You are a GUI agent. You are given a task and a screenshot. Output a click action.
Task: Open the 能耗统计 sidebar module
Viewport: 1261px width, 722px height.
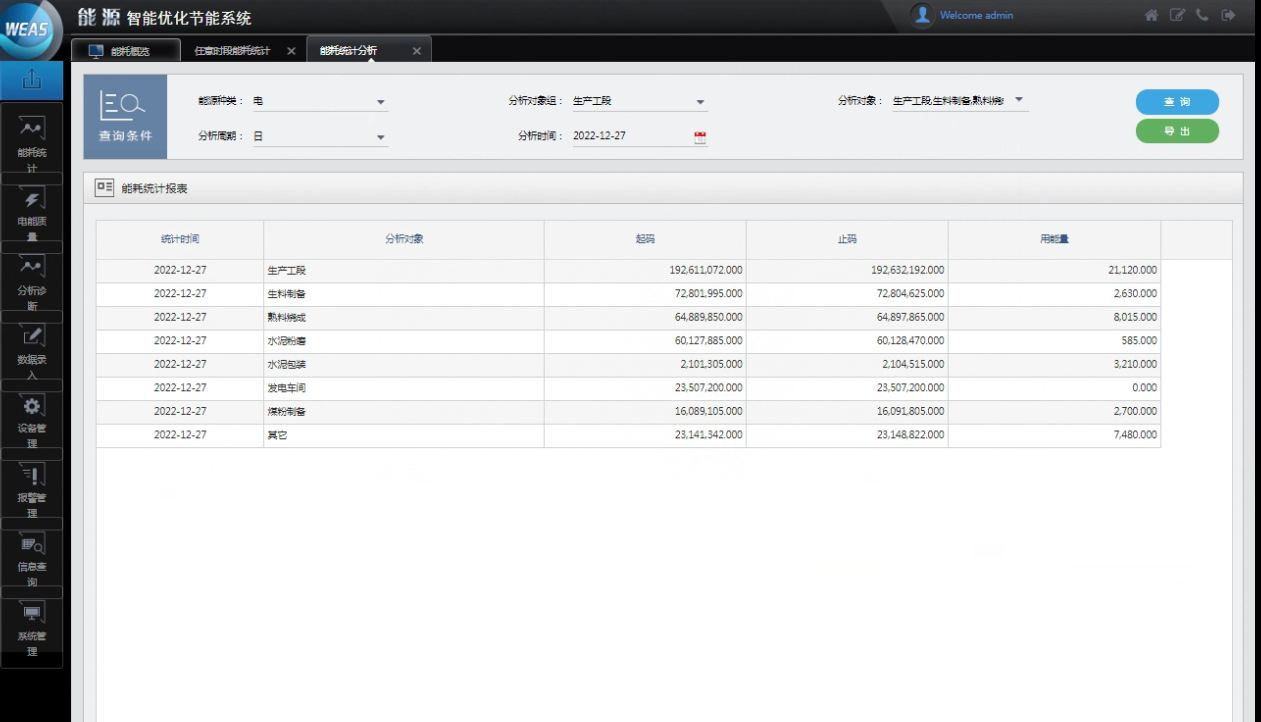(x=32, y=140)
